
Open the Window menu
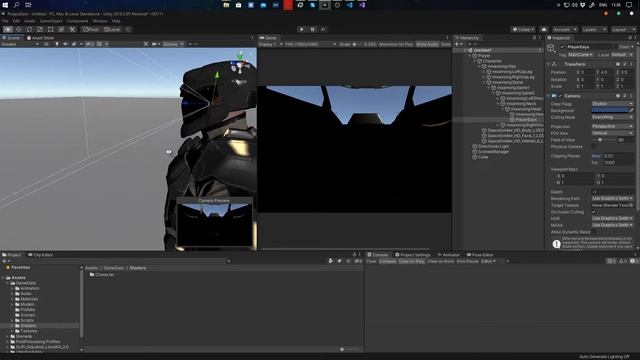click(100, 21)
